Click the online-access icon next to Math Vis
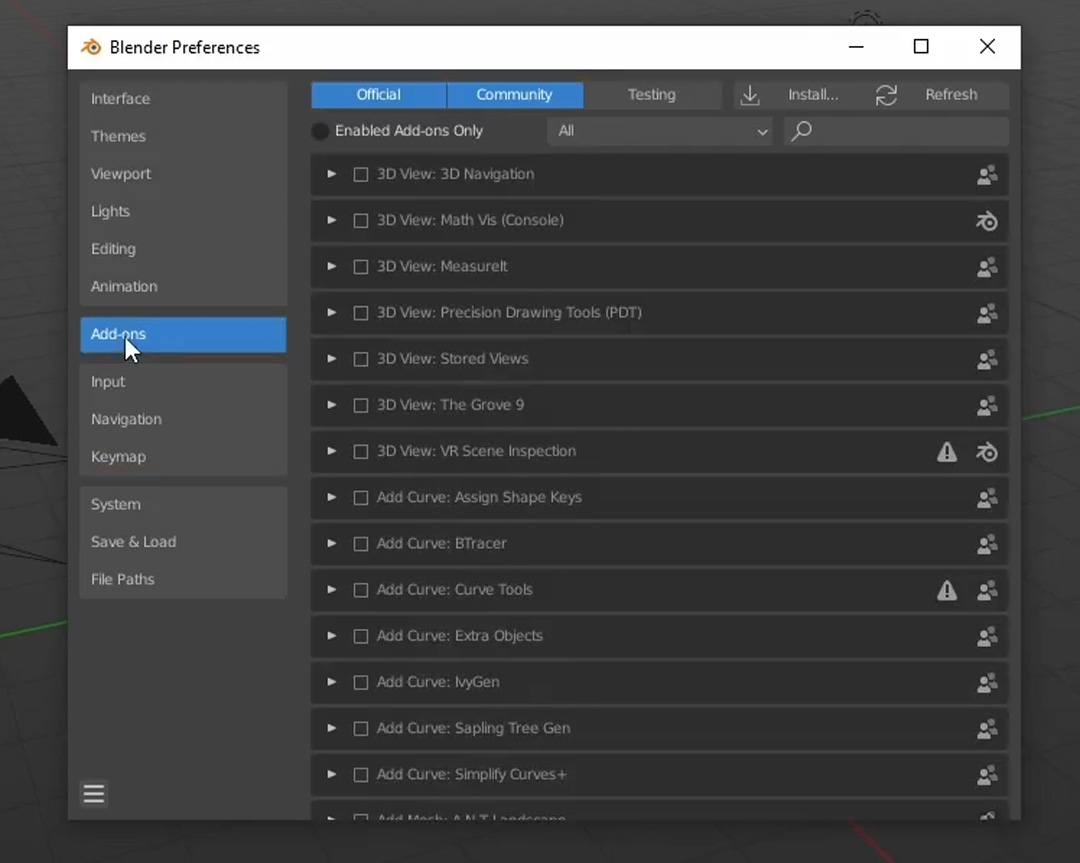1080x863 pixels. (x=987, y=221)
